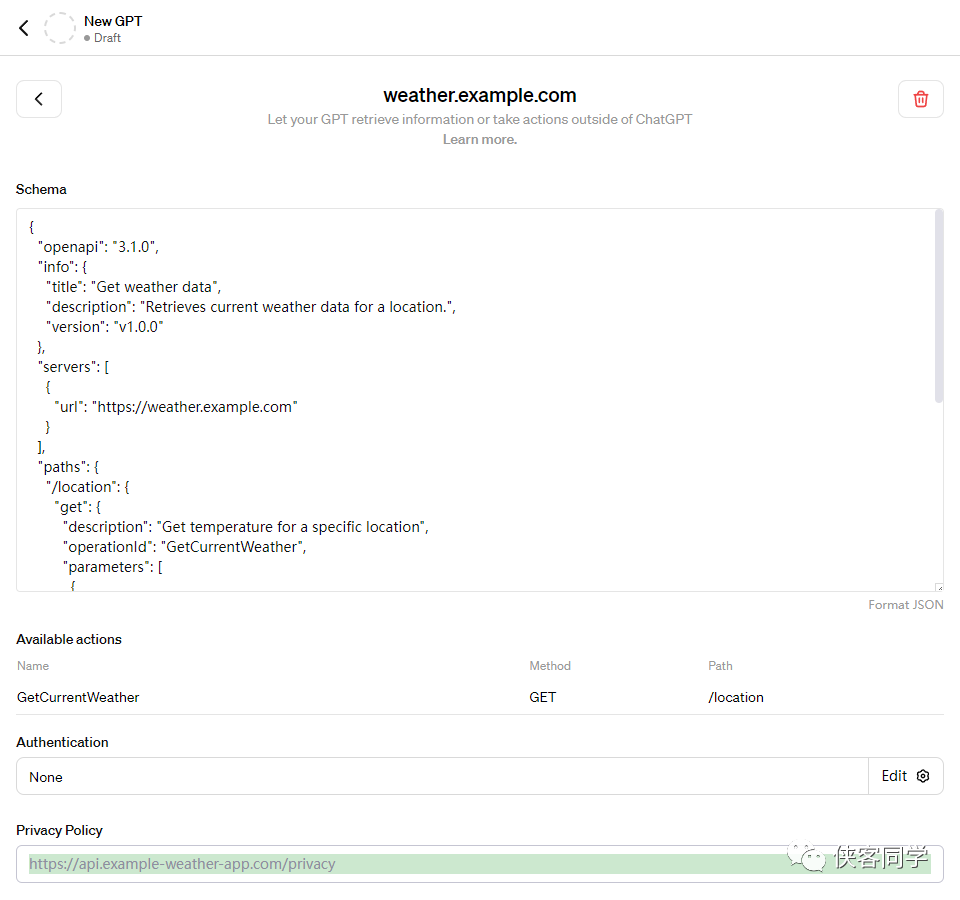Click the /location path cell
Image resolution: width=960 pixels, height=900 pixels.
(x=736, y=697)
